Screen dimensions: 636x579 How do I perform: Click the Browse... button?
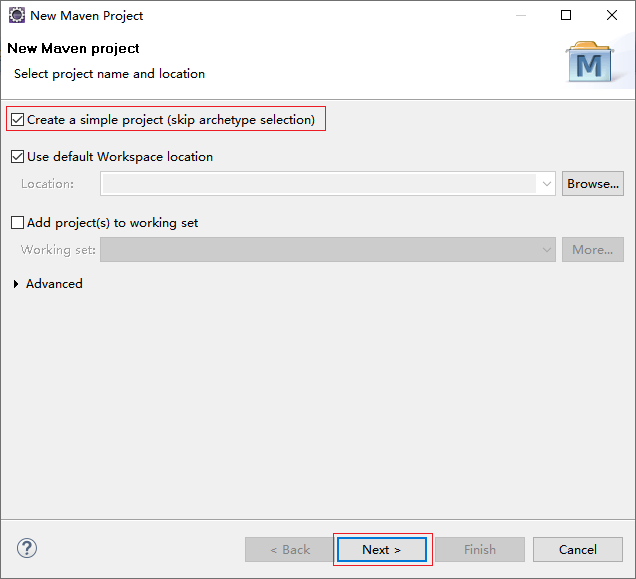pos(593,184)
